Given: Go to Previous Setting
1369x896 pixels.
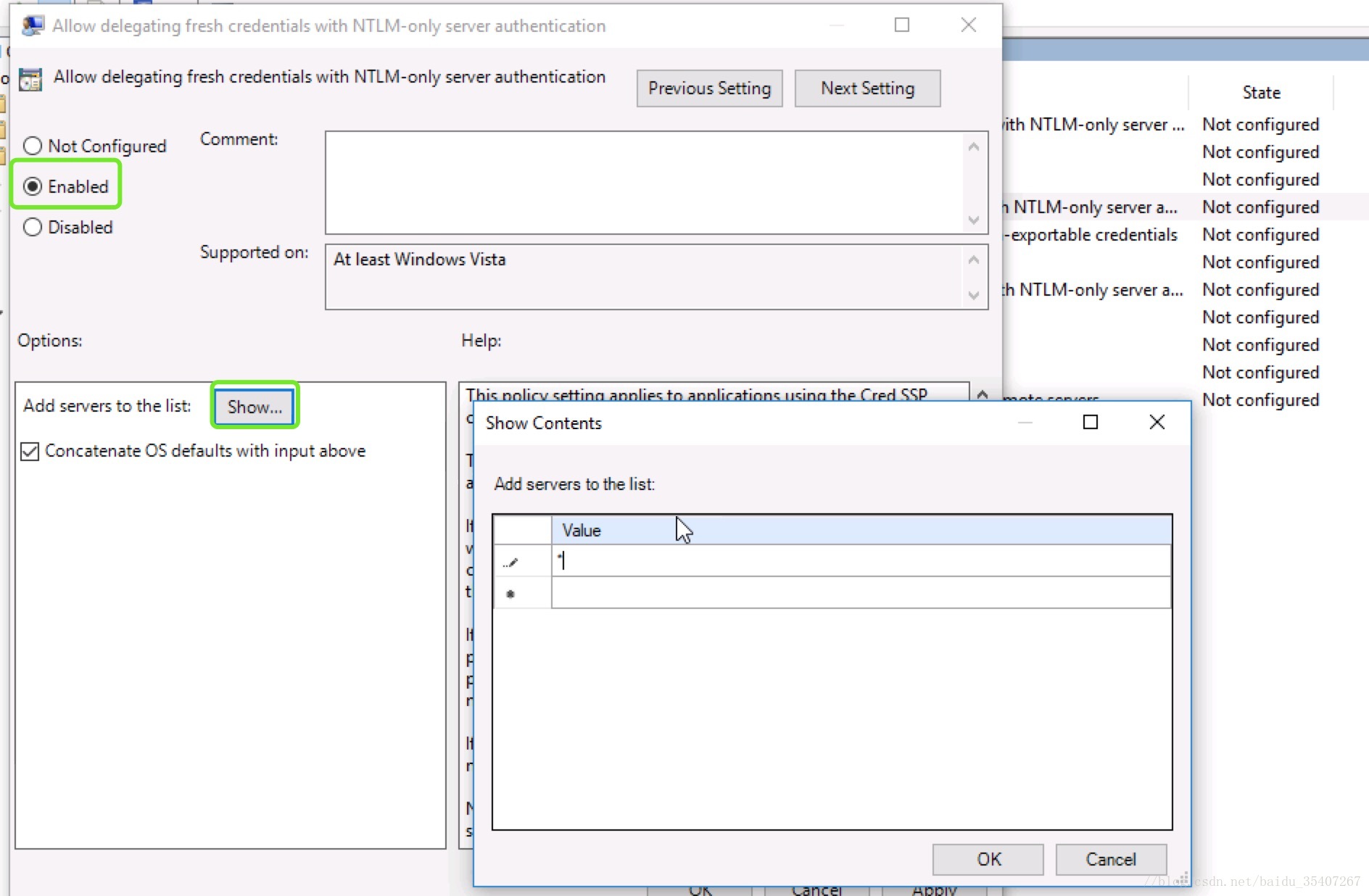Looking at the screenshot, I should coord(709,88).
